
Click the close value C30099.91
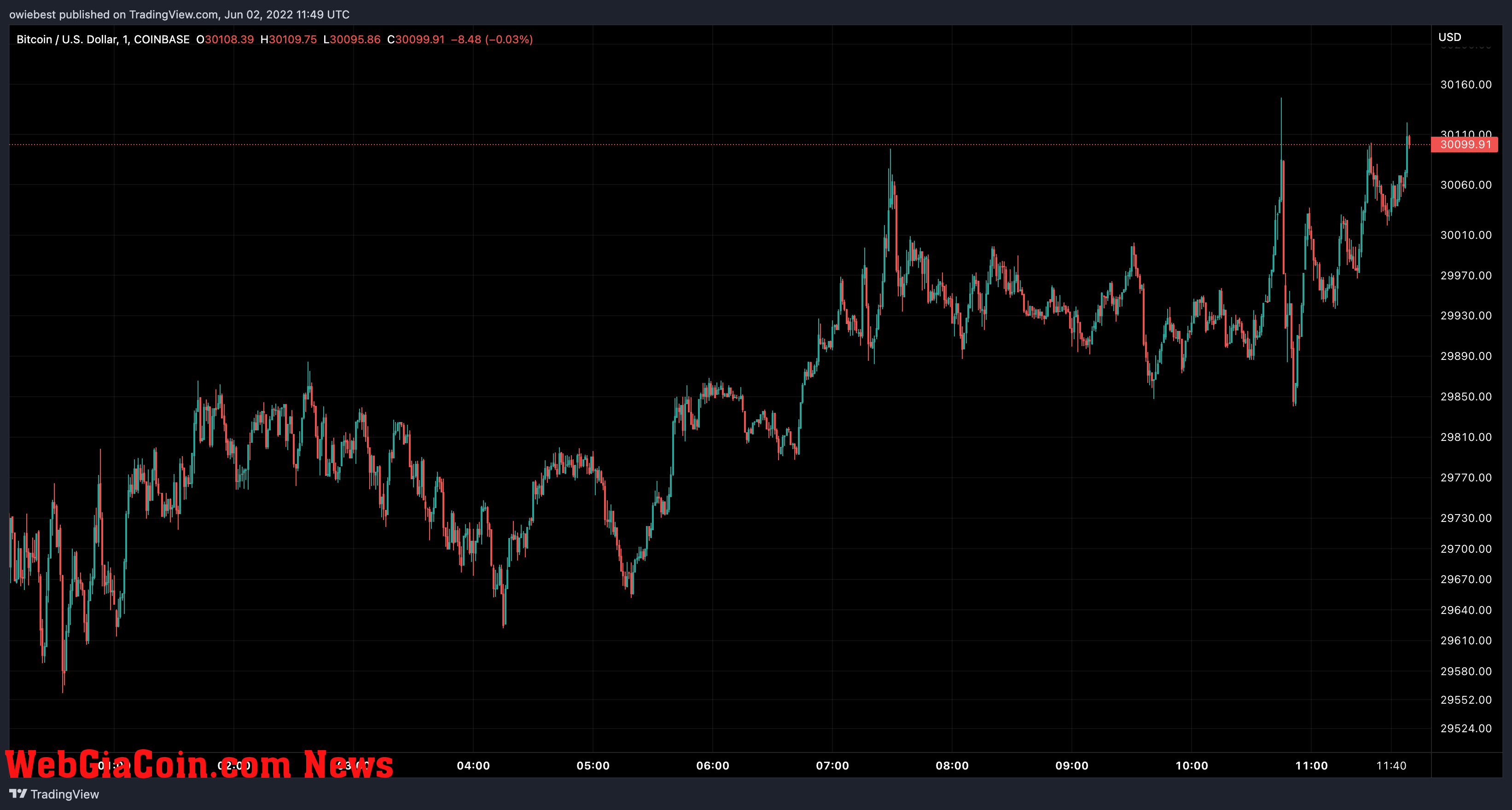(x=416, y=39)
